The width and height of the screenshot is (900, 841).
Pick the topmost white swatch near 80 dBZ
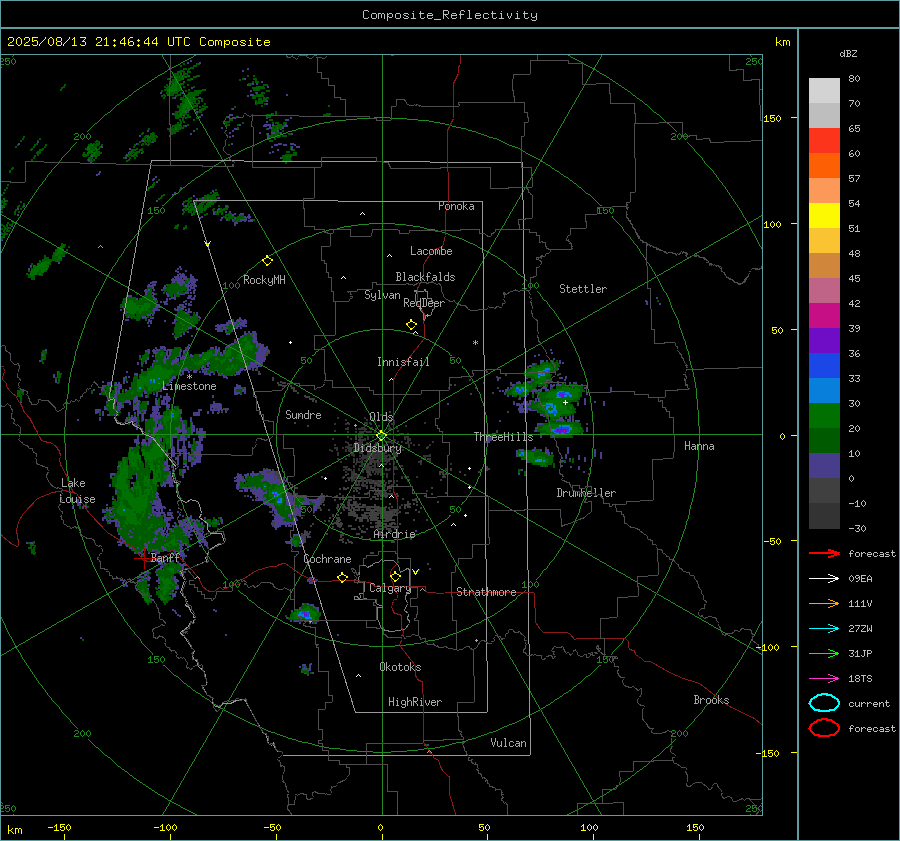824,91
